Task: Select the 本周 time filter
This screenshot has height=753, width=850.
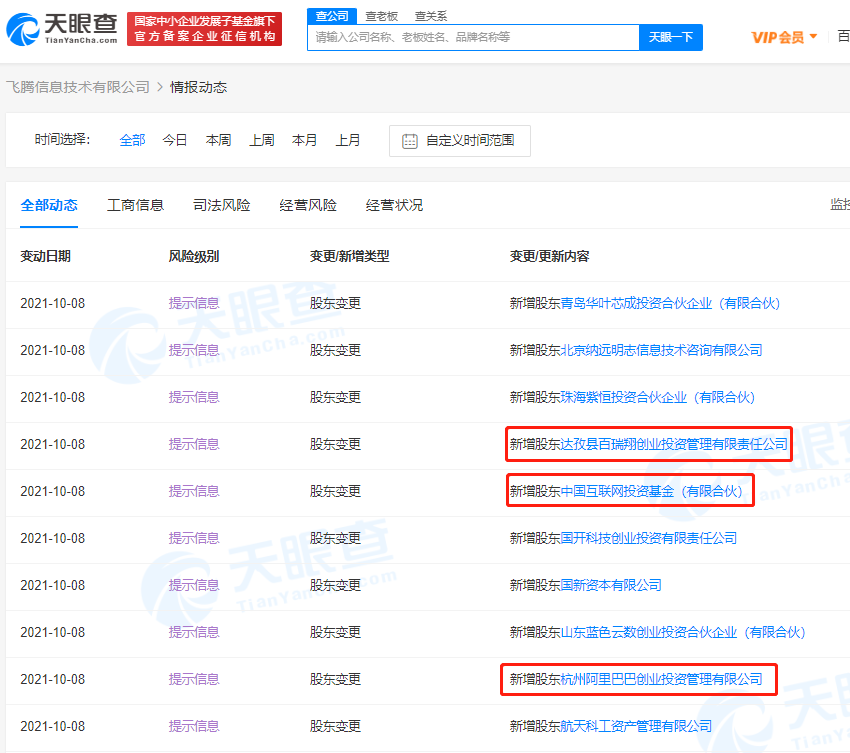Action: 218,140
